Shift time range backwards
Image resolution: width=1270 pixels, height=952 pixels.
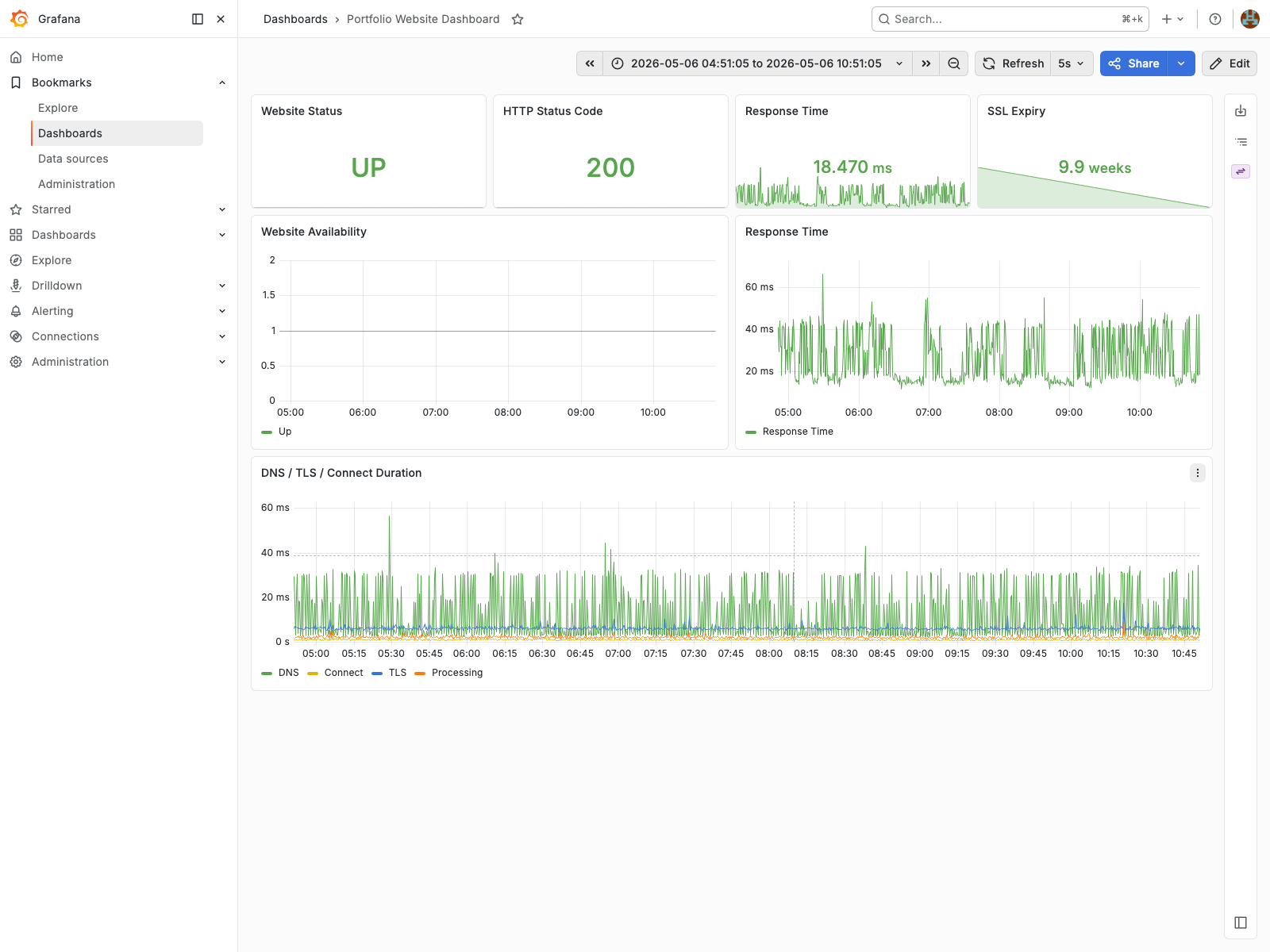tap(590, 63)
